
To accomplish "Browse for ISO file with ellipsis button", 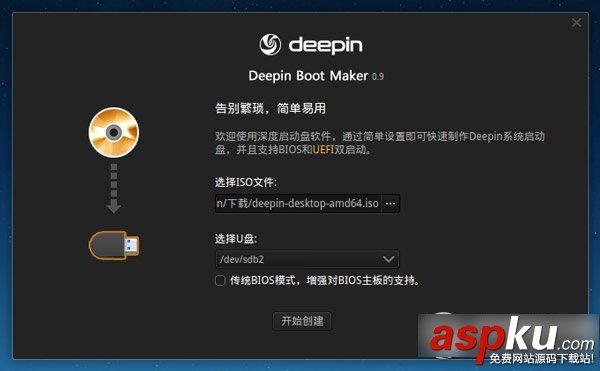I will [390, 203].
